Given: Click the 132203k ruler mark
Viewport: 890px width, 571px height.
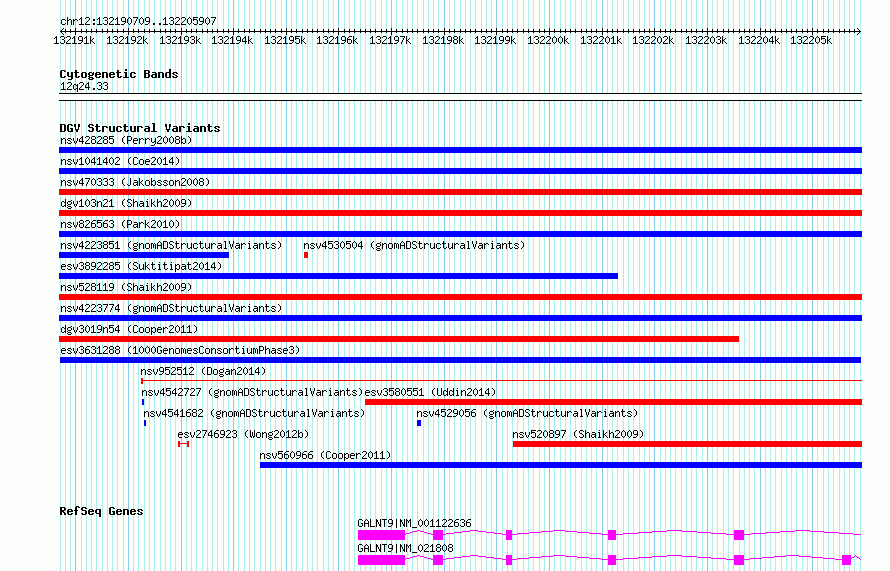Looking at the screenshot, I should 706,40.
